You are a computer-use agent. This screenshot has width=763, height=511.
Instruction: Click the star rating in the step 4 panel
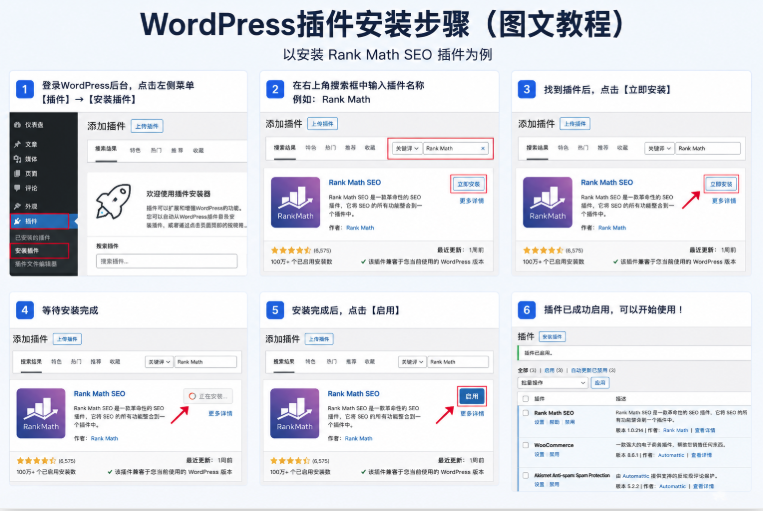tap(36, 460)
